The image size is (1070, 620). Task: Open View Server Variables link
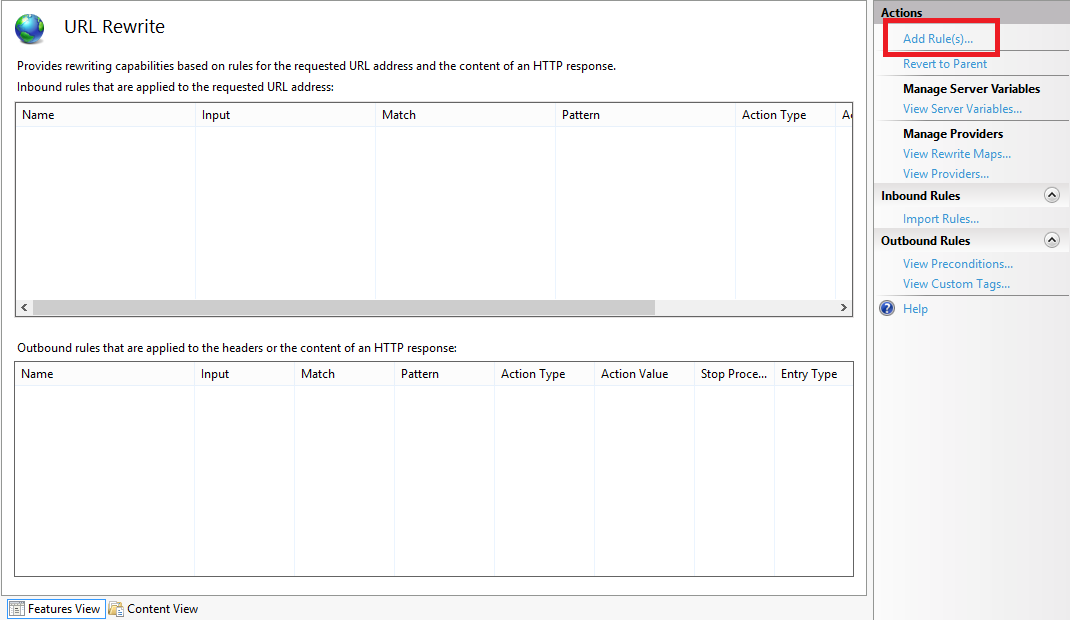pos(962,109)
